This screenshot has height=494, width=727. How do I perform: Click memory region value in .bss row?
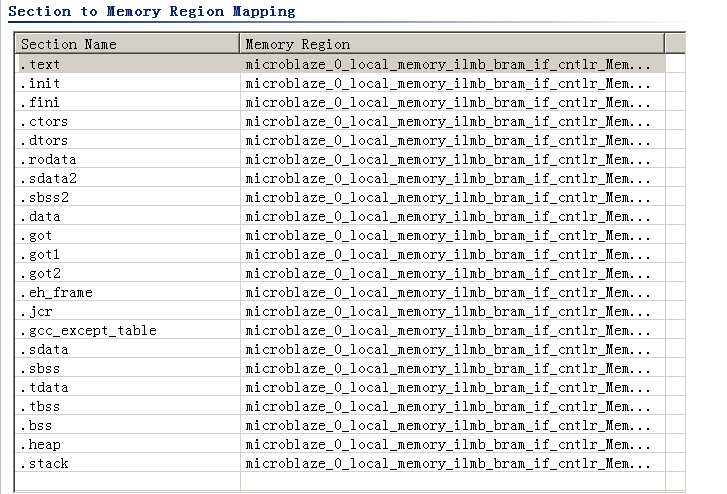pos(453,425)
